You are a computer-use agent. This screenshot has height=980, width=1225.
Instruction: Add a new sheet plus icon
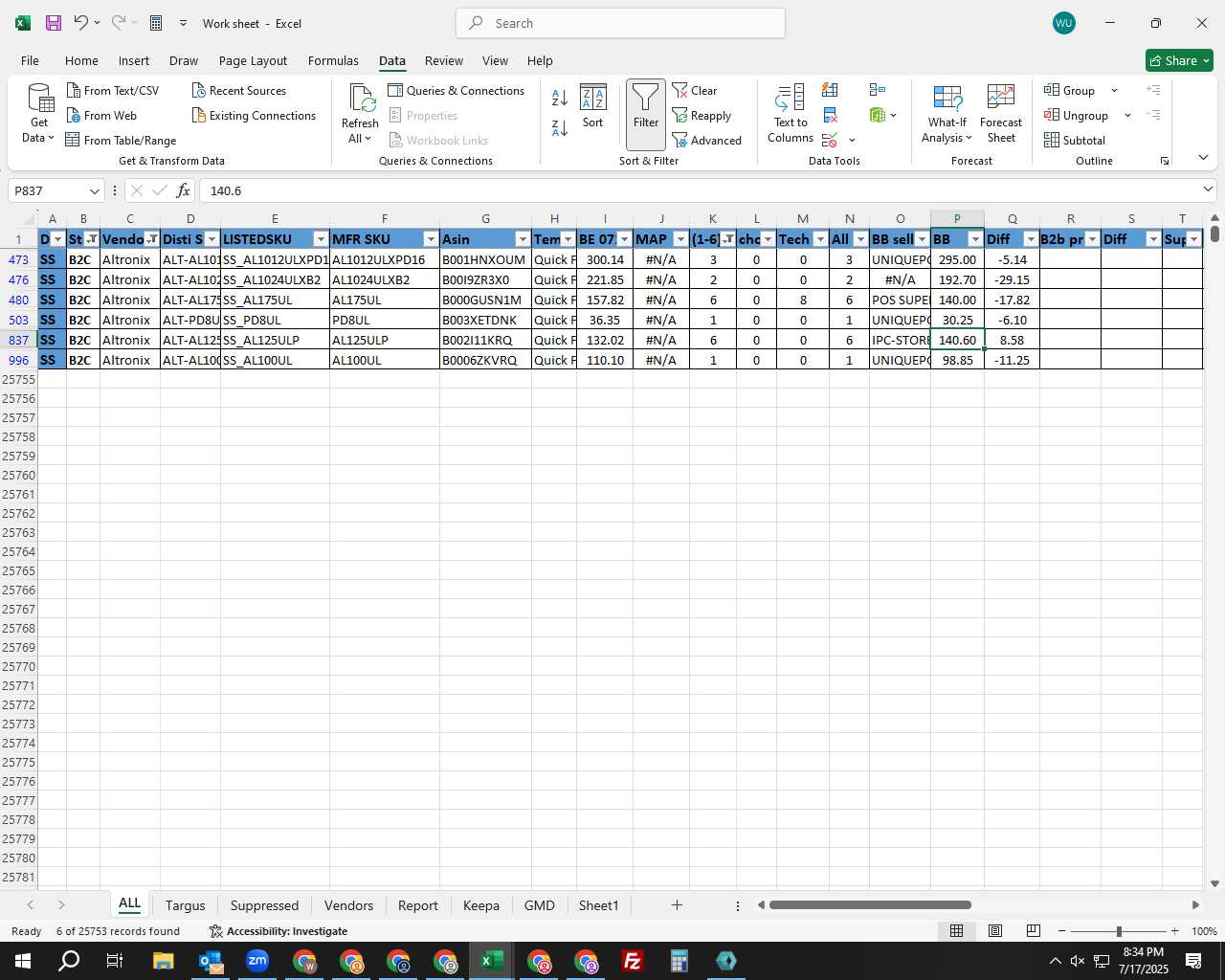coord(677,904)
